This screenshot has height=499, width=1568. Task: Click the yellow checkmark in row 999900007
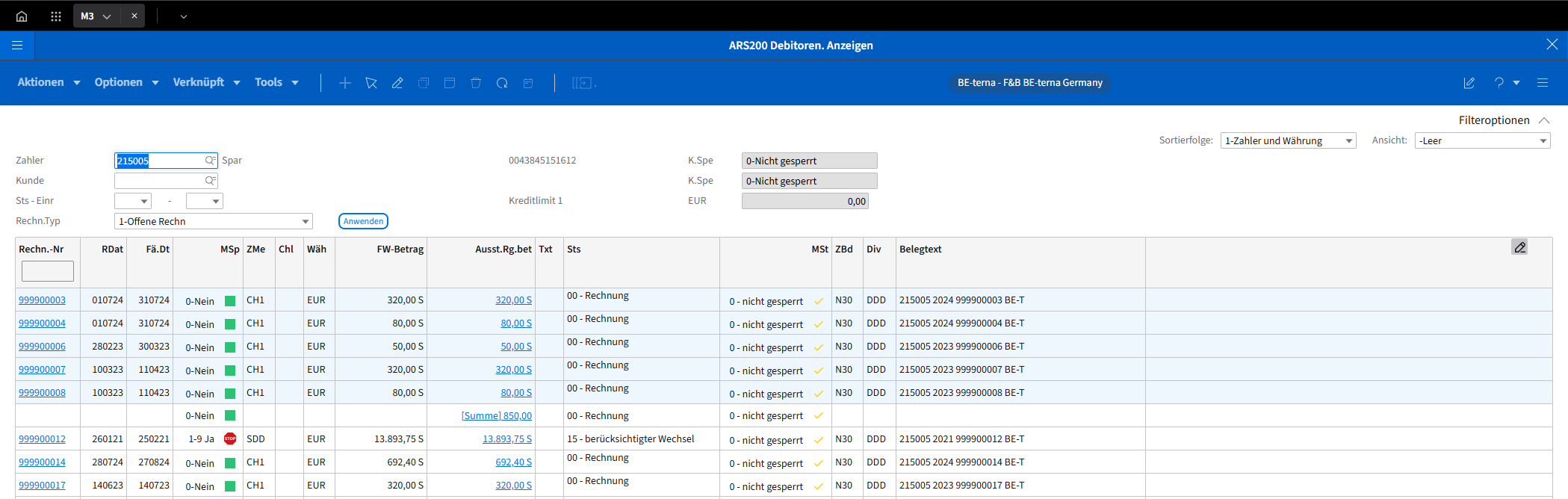818,371
